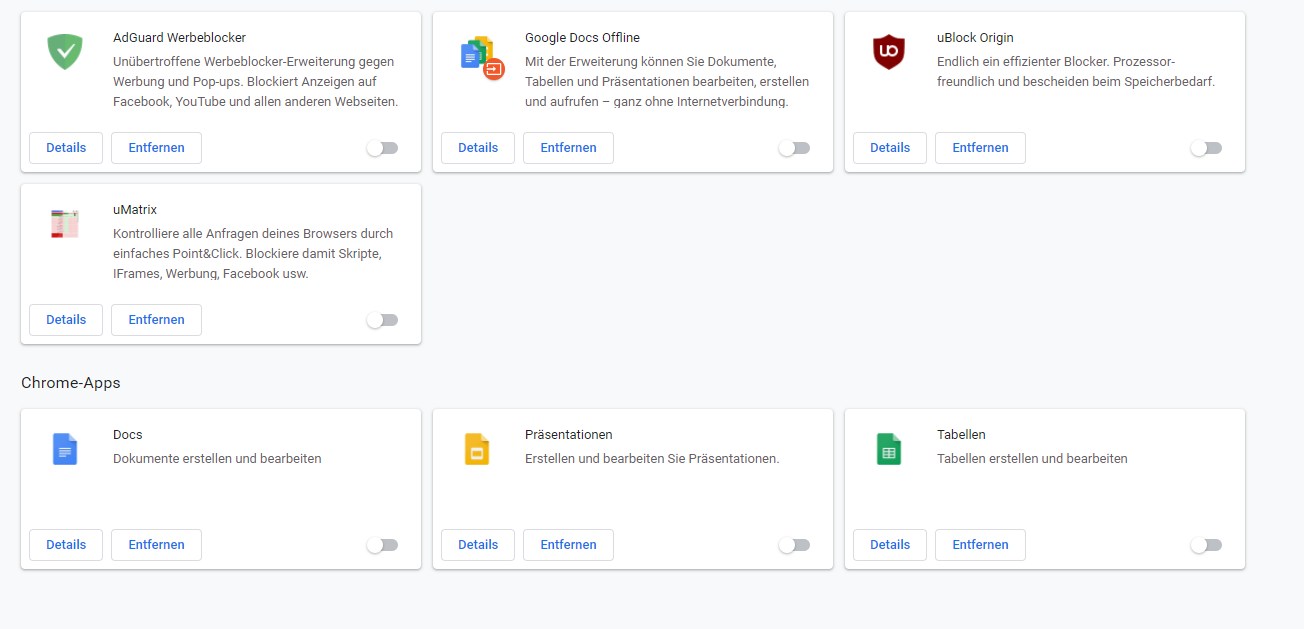Open Details for AdGuard Werbeblocker
The width and height of the screenshot is (1304, 629).
tap(66, 148)
